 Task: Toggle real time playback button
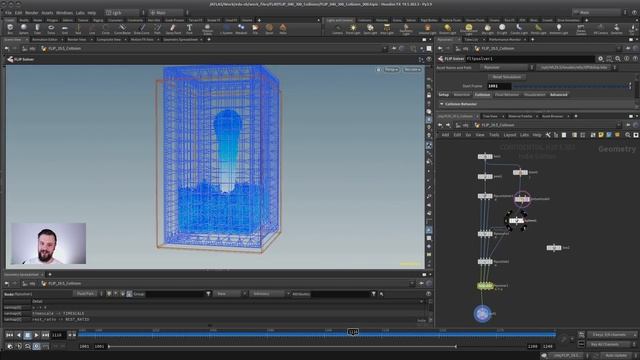(x=36, y=346)
